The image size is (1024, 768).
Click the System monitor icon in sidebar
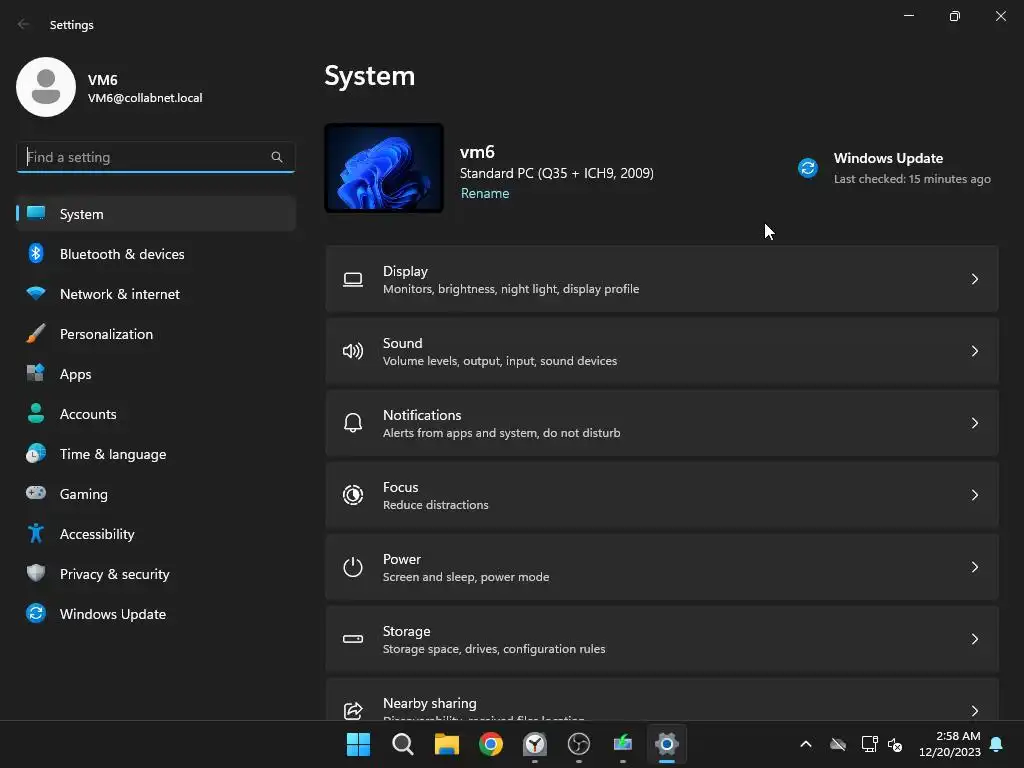pos(36,214)
